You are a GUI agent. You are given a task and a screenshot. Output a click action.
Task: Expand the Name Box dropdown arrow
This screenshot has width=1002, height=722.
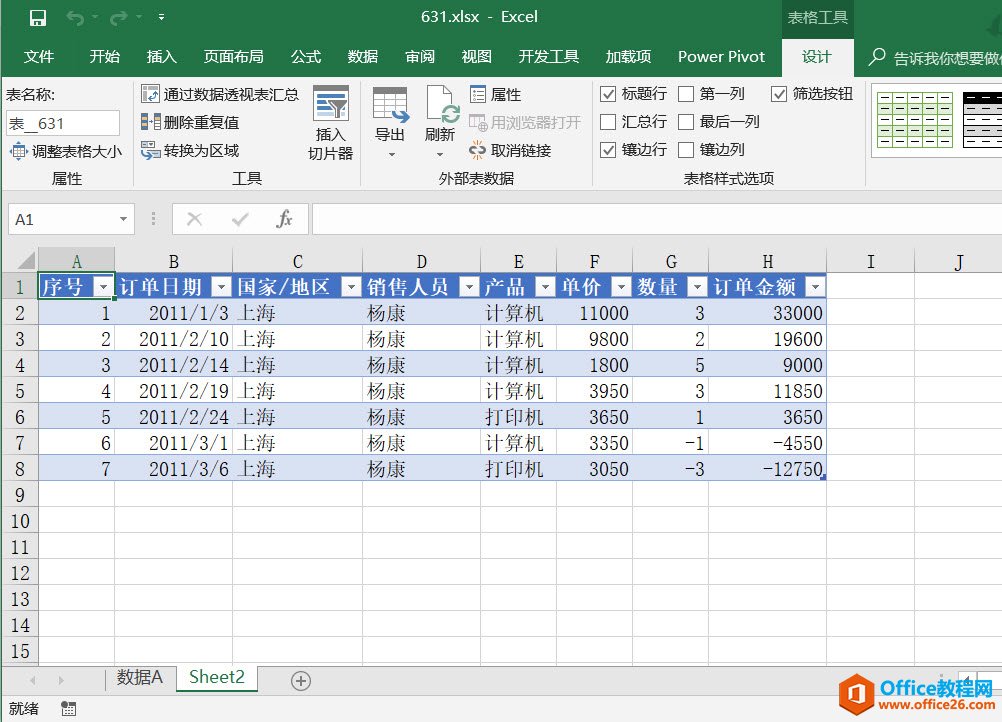[123, 219]
